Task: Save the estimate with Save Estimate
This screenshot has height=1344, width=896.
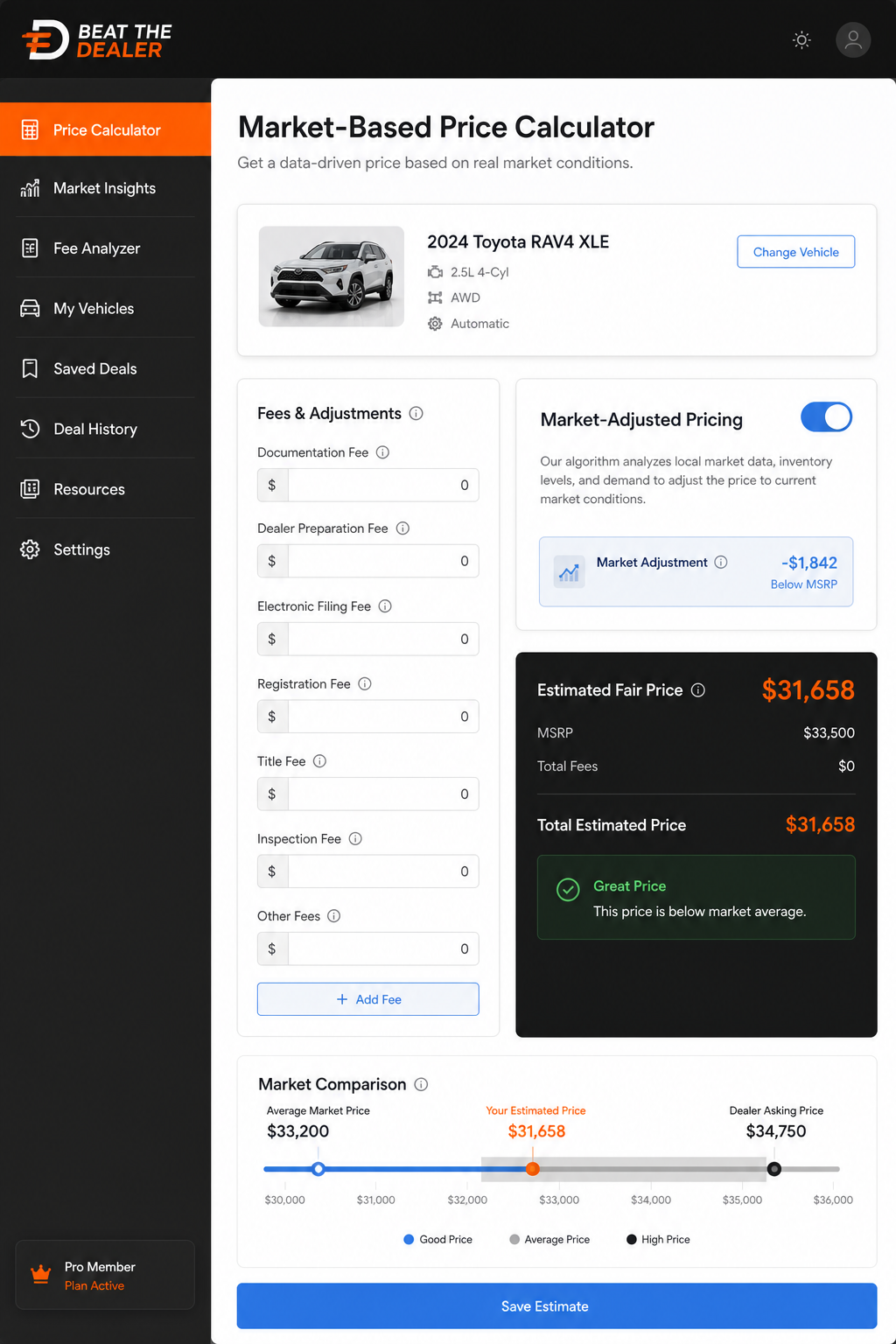Action: point(556,1306)
